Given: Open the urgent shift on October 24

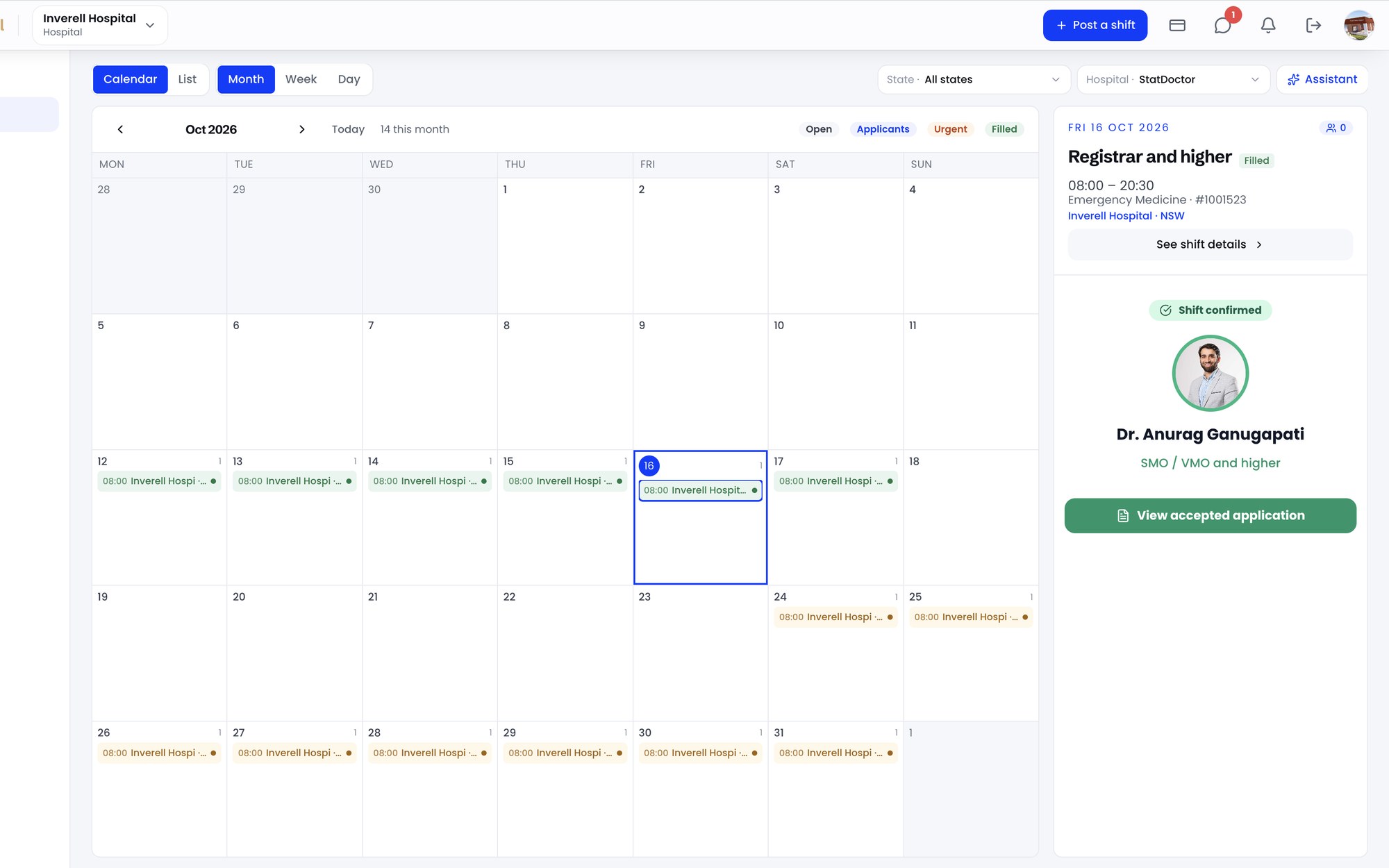Looking at the screenshot, I should [835, 617].
